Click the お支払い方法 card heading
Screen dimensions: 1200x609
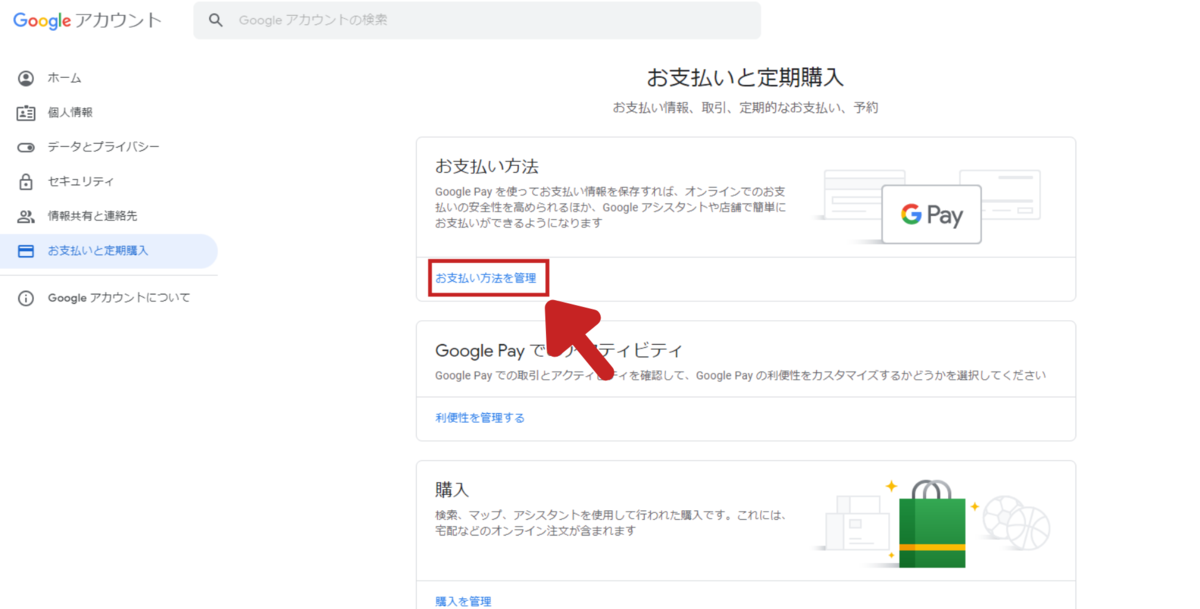[487, 165]
